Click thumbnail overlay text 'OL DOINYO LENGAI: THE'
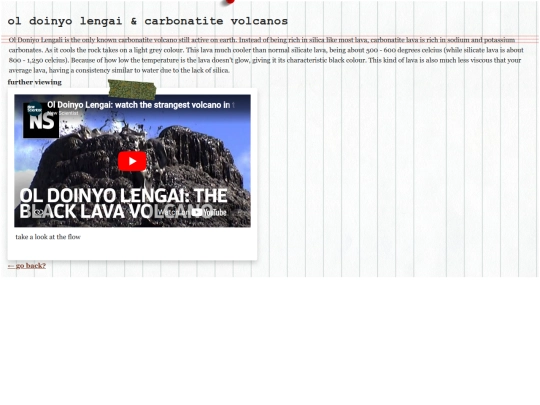 pos(123,195)
